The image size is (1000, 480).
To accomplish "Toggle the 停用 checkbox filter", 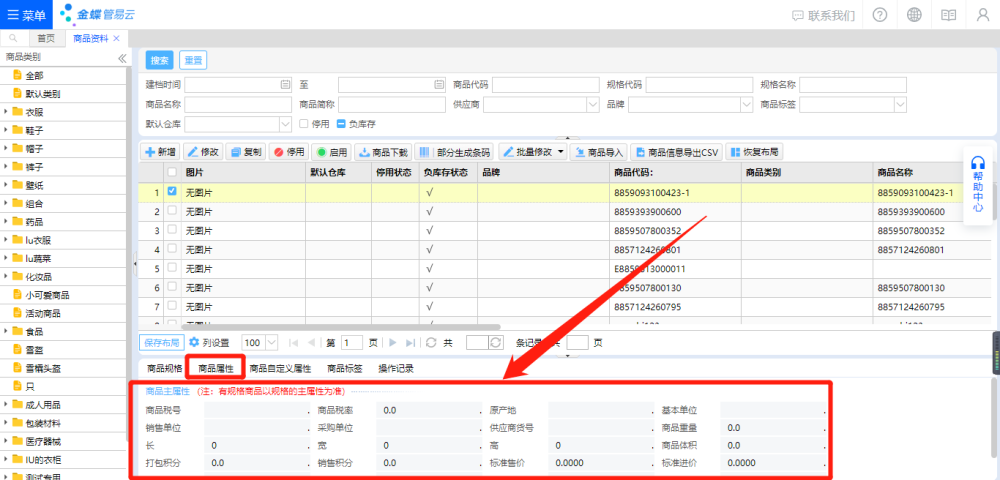I will point(304,124).
